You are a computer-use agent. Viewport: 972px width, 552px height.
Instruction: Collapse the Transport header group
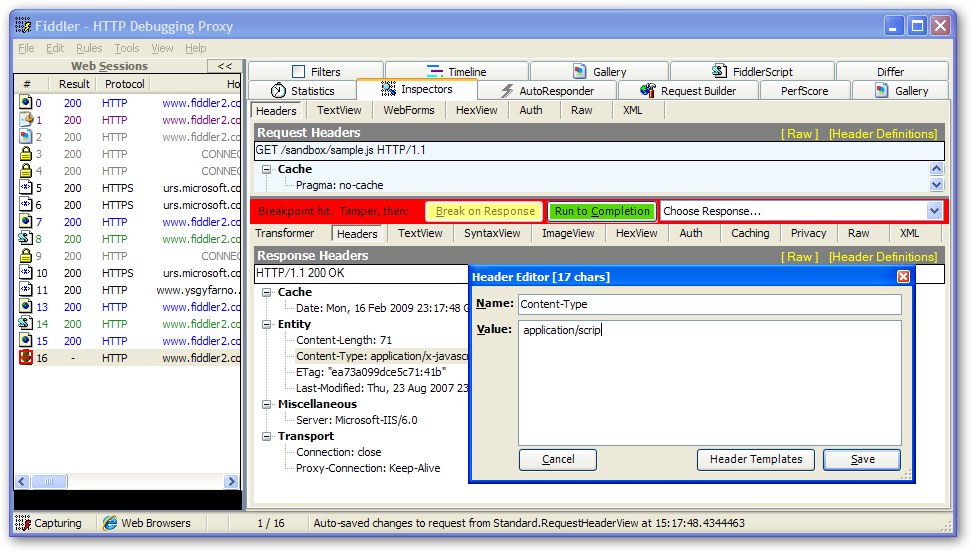click(267, 436)
